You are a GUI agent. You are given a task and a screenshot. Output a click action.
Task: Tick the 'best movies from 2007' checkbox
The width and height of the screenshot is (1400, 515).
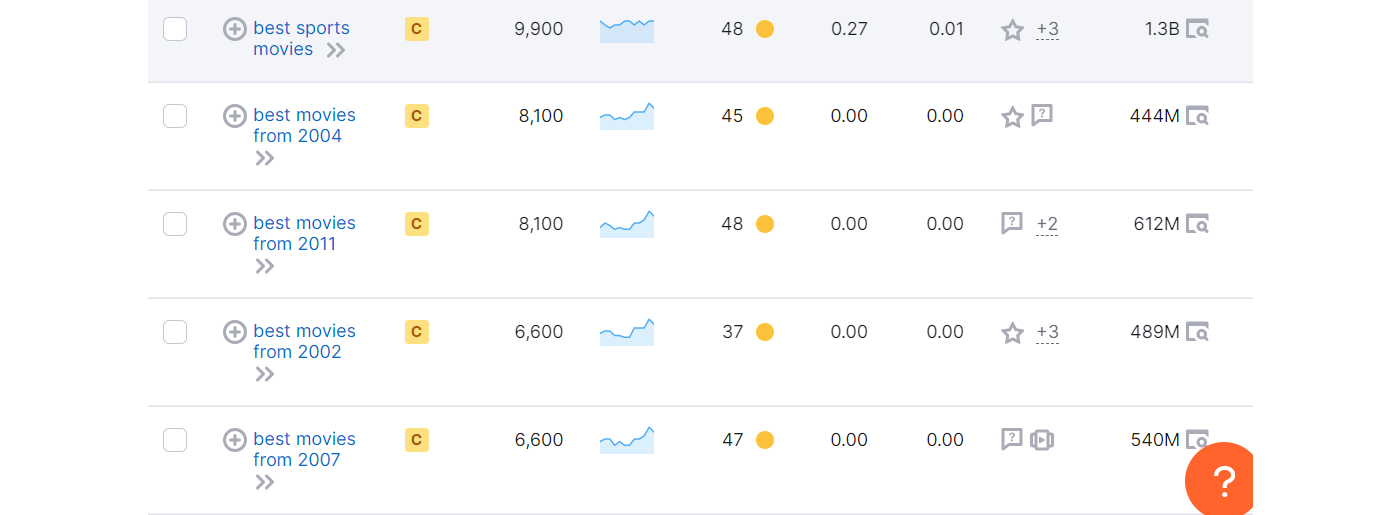click(x=175, y=440)
